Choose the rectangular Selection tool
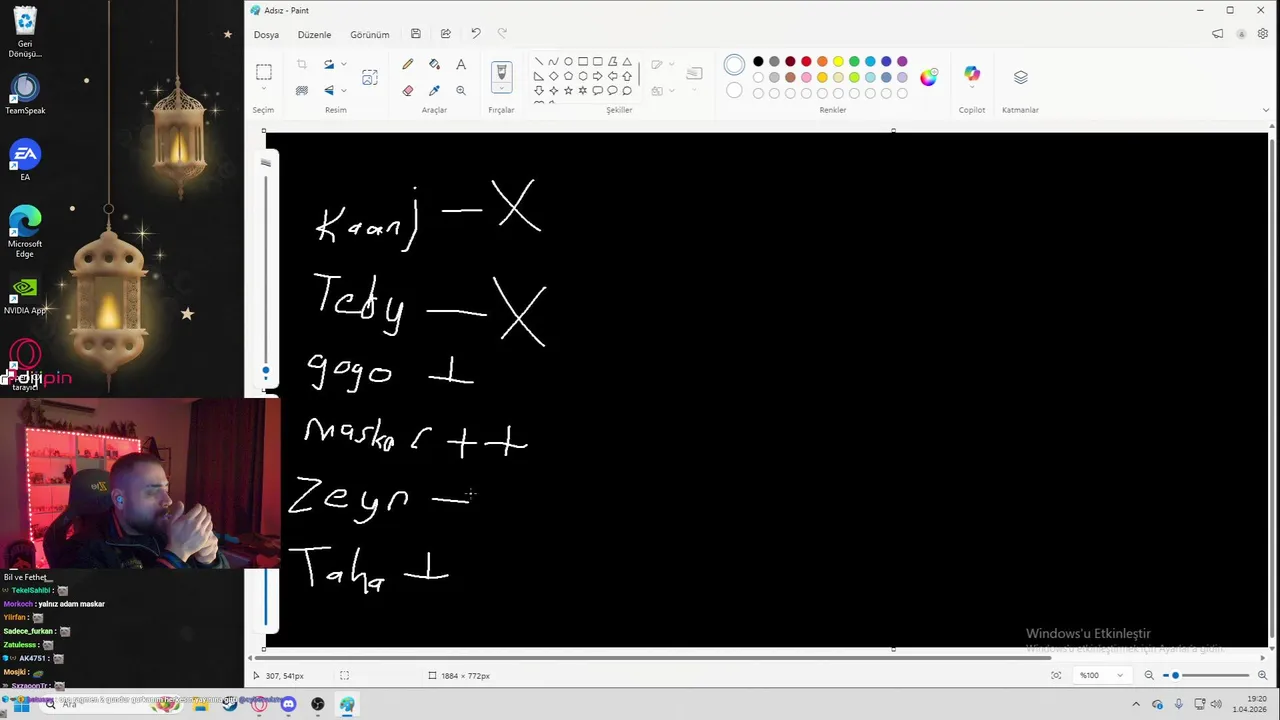Screen dimensions: 1280x720 coord(264,72)
